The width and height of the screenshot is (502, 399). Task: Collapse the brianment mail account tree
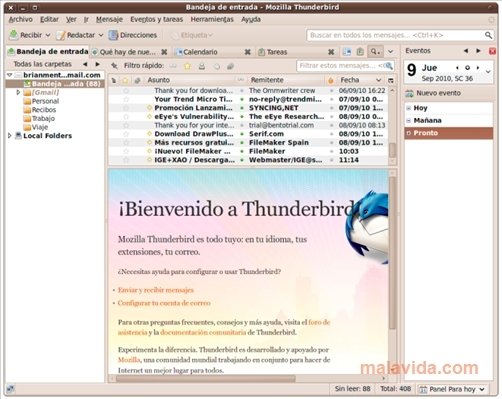point(10,75)
